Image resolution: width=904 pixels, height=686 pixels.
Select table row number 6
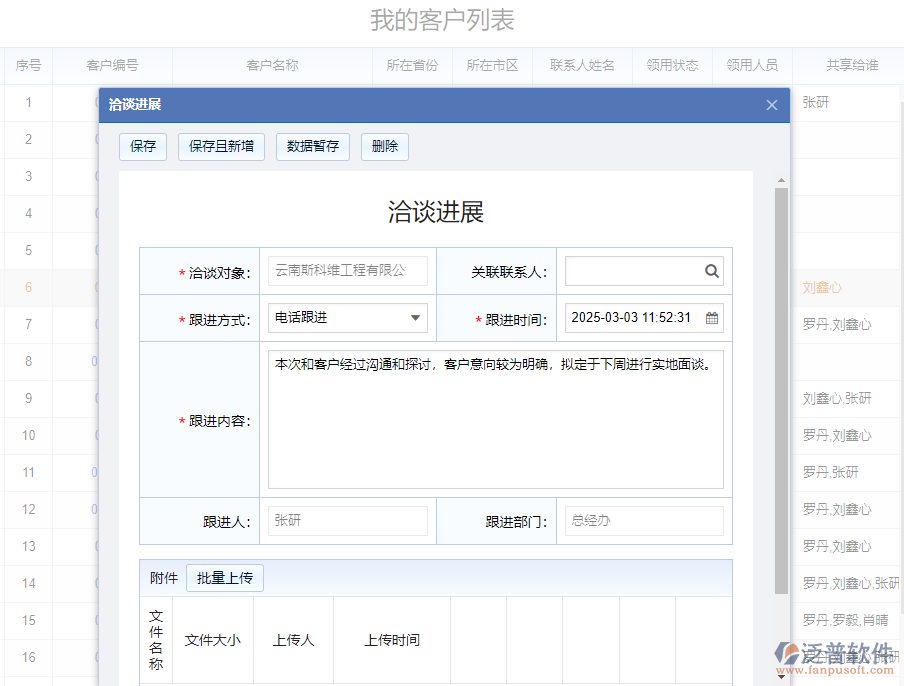click(28, 288)
